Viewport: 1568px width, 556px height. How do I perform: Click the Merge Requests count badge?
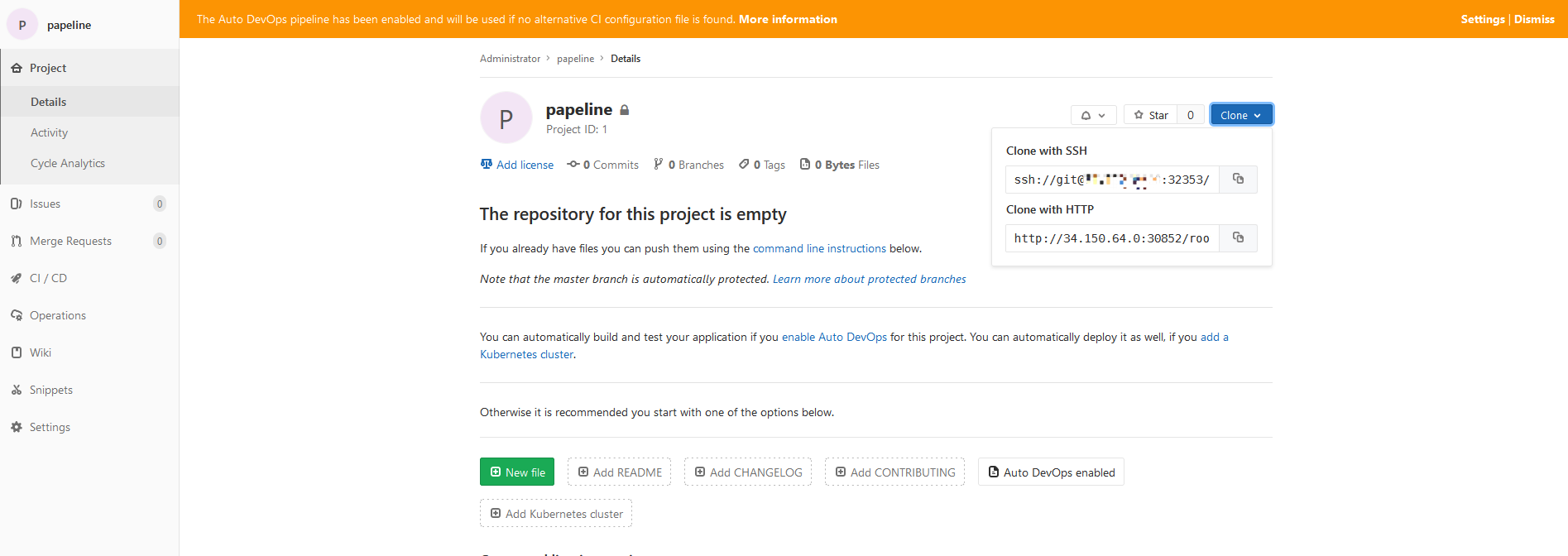tap(160, 241)
